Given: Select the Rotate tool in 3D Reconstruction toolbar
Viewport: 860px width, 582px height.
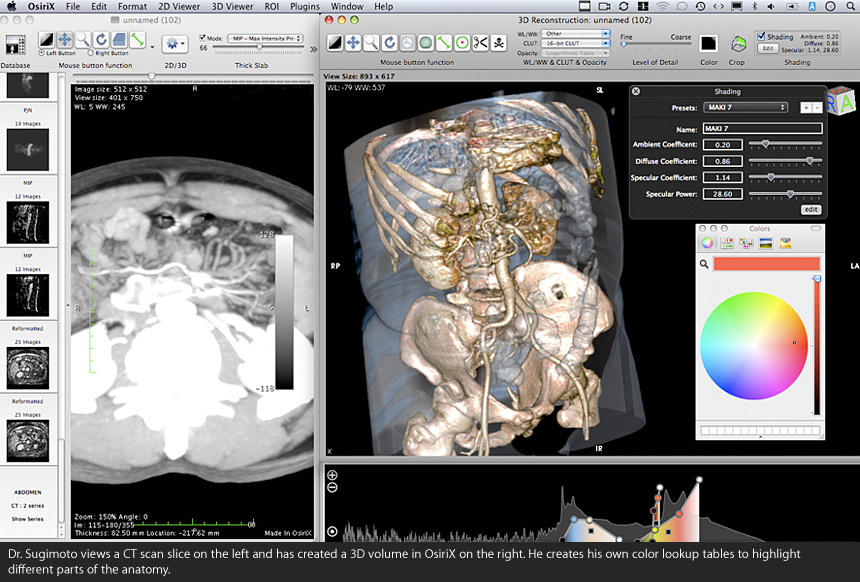Looking at the screenshot, I should [389, 43].
